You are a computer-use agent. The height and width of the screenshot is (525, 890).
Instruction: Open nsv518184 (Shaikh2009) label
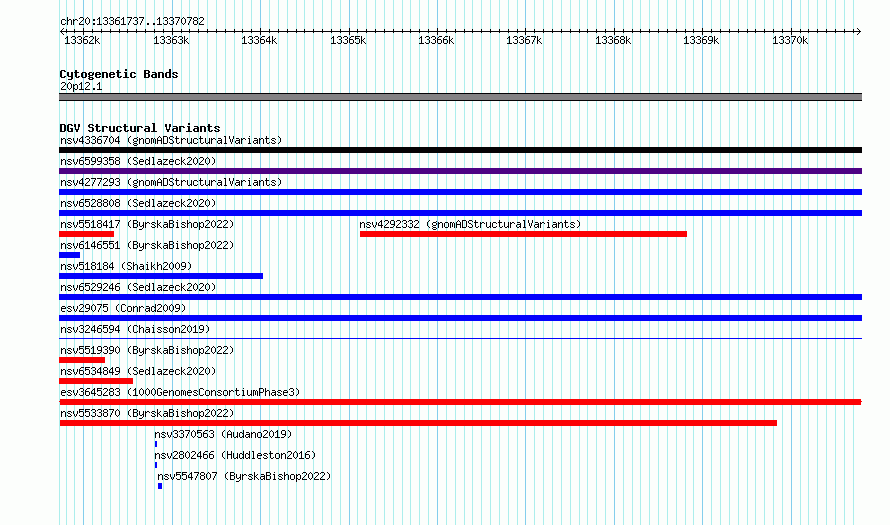pyautogui.click(x=126, y=266)
